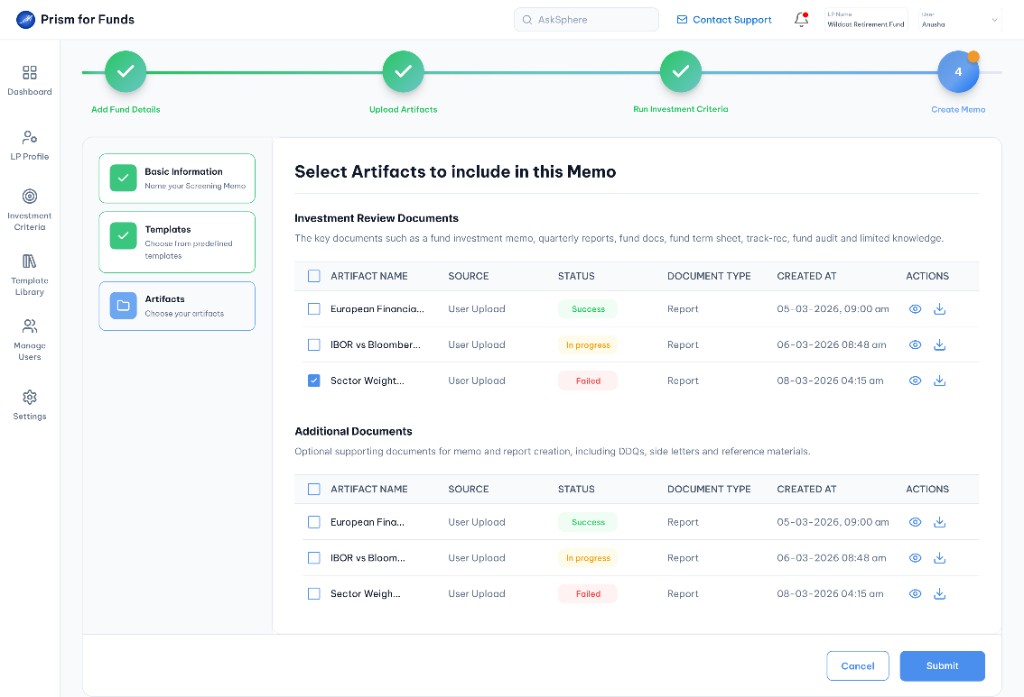Screen dimensions: 1024x697
Task: Download European Financia... in Investment Review Documents
Action: pyautogui.click(x=940, y=309)
